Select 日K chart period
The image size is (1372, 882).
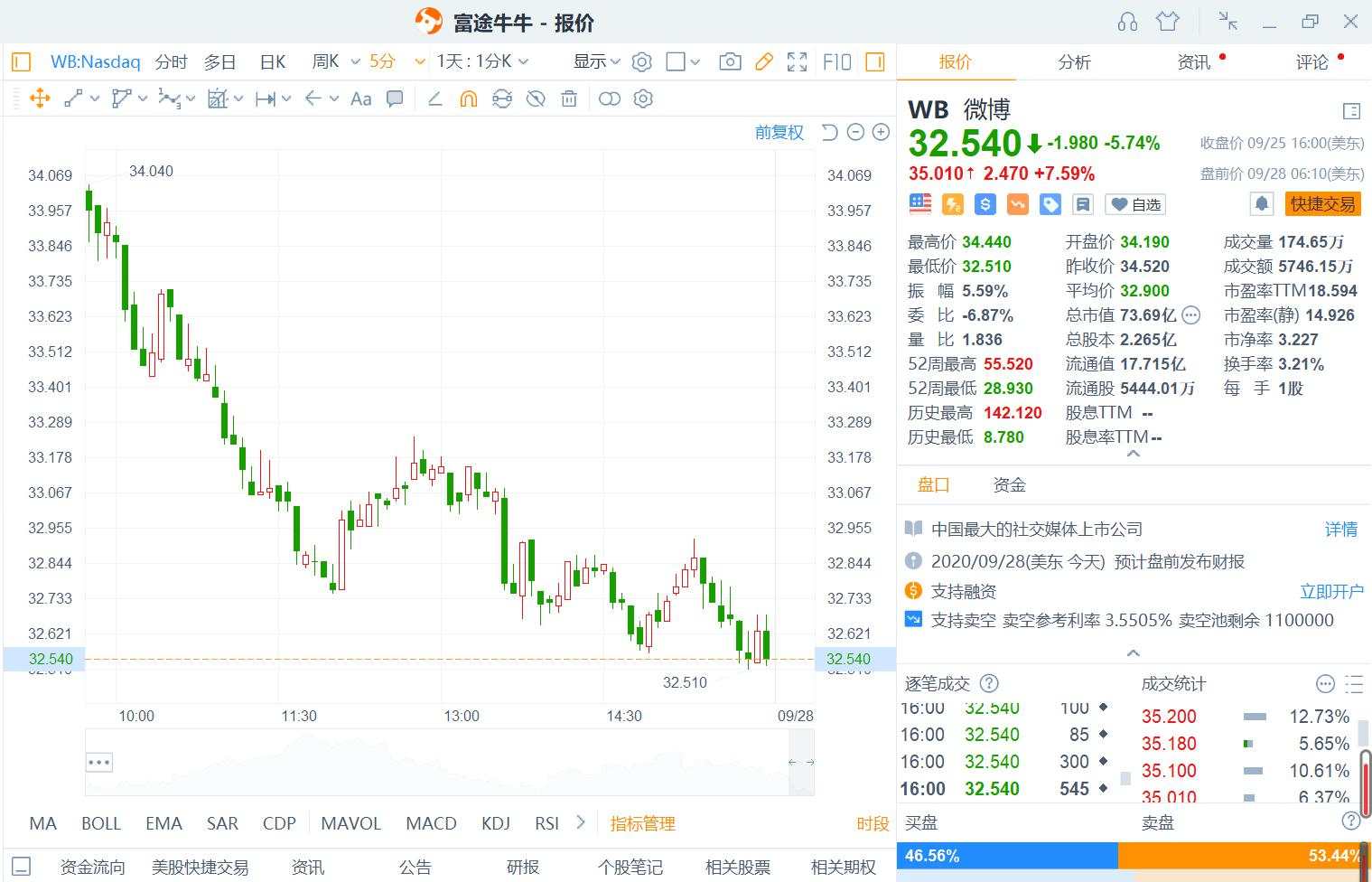(x=273, y=61)
